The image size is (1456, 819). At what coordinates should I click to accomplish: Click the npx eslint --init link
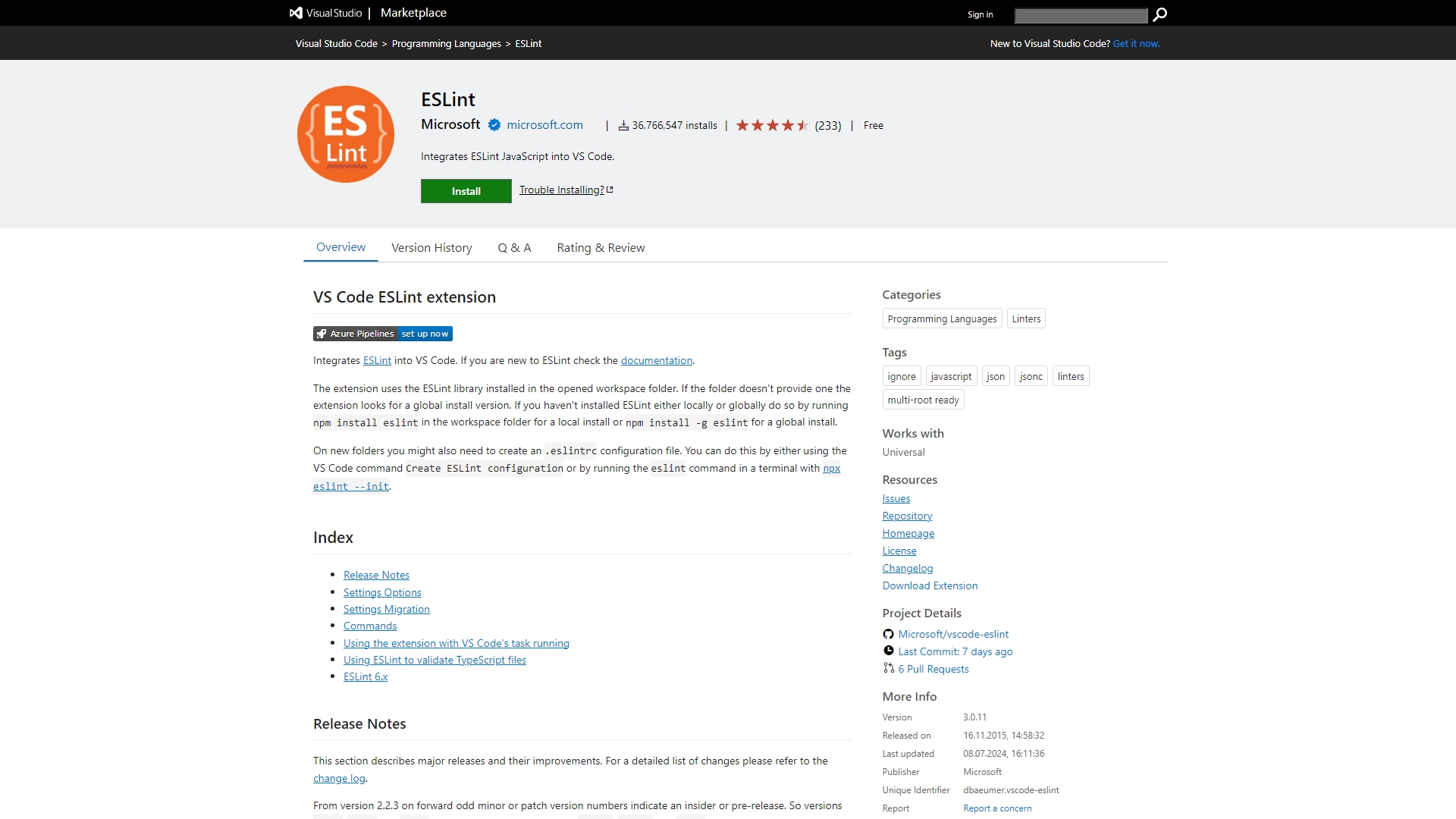(351, 486)
